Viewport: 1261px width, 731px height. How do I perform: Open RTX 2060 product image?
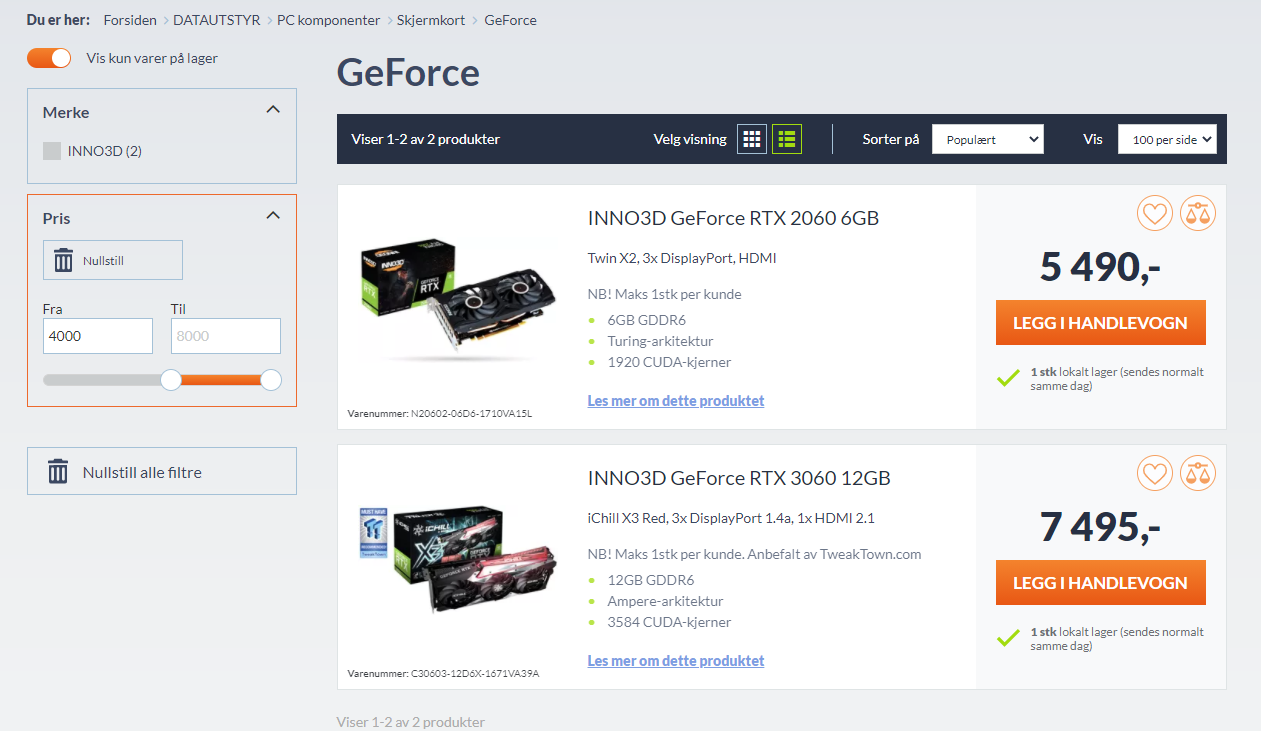(x=458, y=298)
